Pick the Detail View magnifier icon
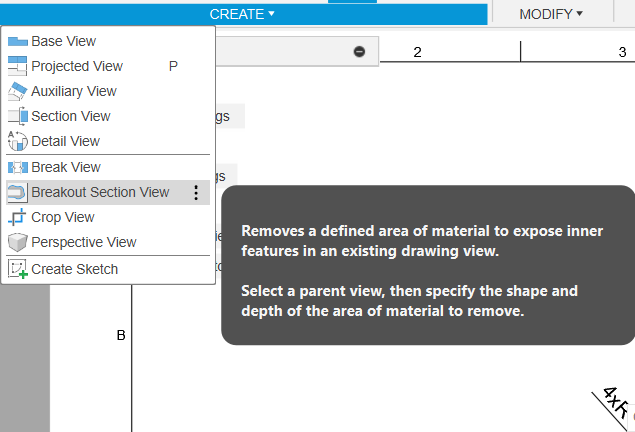The width and height of the screenshot is (635, 432). tap(18, 142)
